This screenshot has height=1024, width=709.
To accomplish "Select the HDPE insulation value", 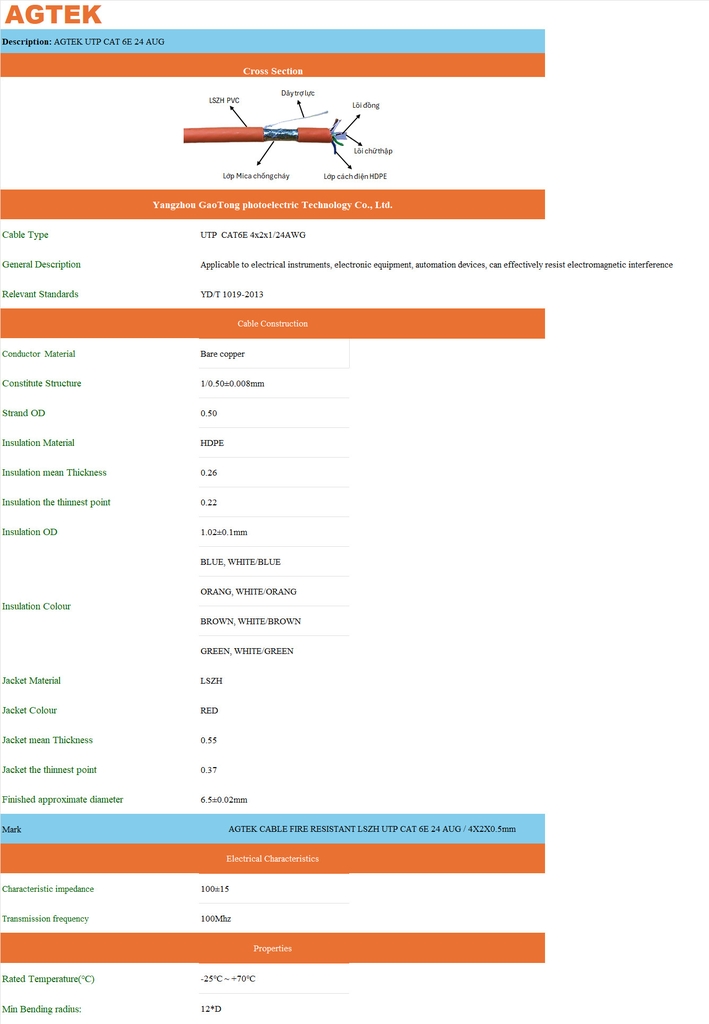I will 212,443.
